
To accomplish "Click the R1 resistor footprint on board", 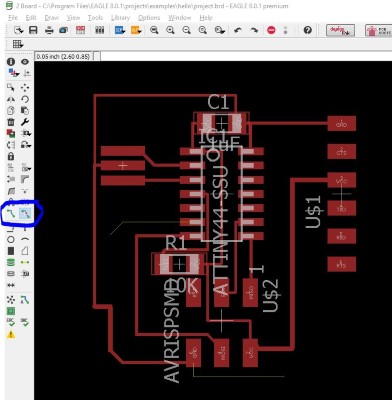I will click(179, 264).
